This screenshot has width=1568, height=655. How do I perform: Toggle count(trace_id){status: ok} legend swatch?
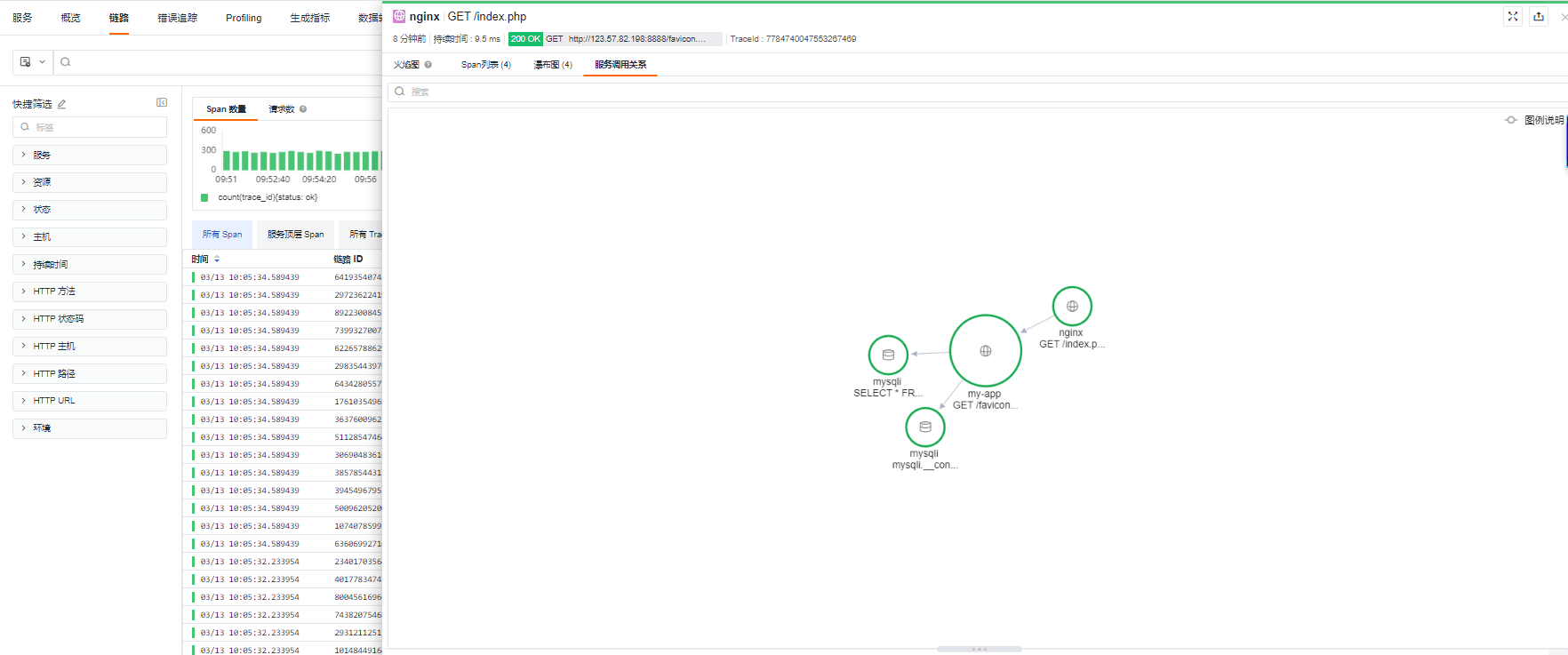pos(204,198)
